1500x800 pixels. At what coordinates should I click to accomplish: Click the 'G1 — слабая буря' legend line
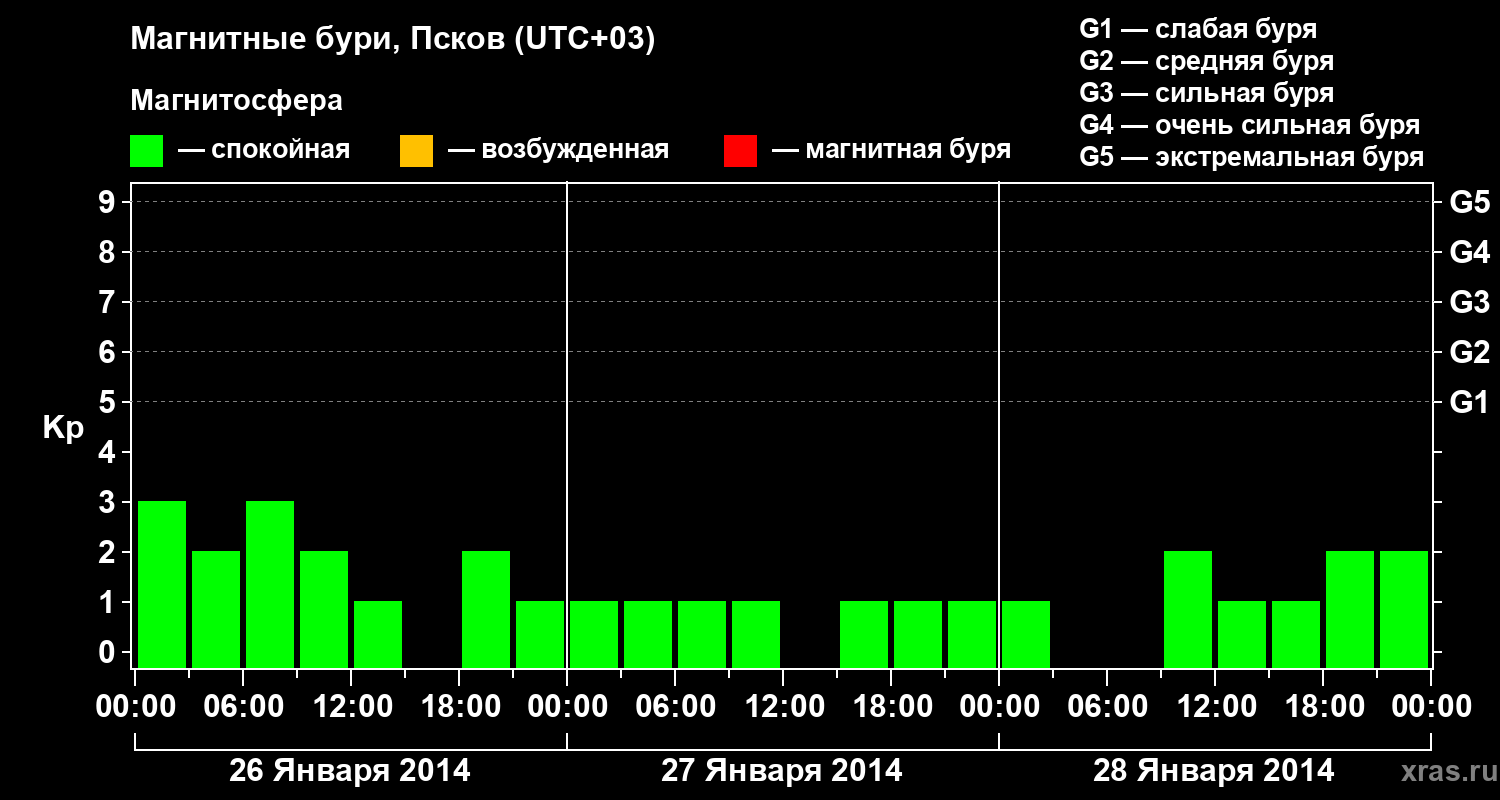[x=1198, y=28]
